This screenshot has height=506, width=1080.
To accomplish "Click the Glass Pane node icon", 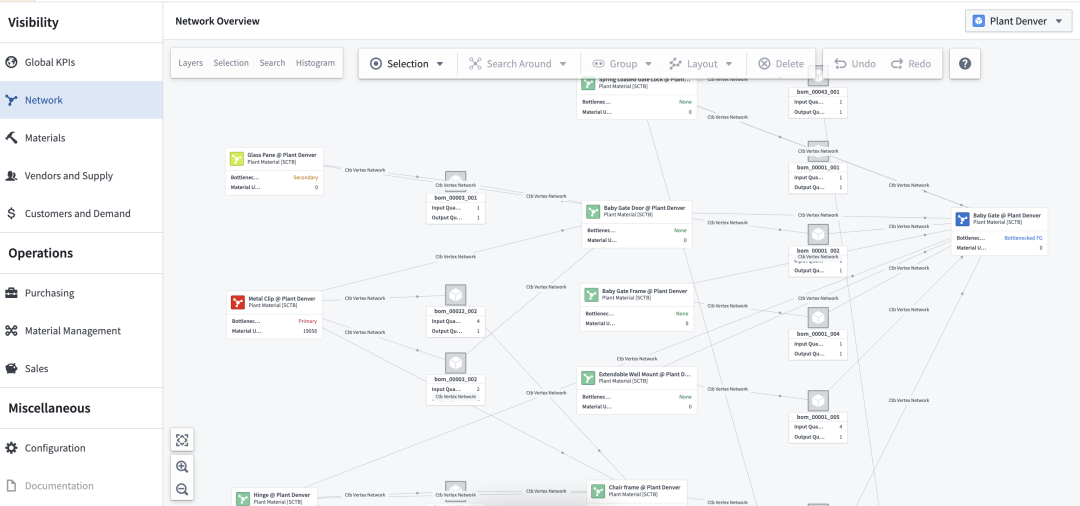I will point(237,158).
